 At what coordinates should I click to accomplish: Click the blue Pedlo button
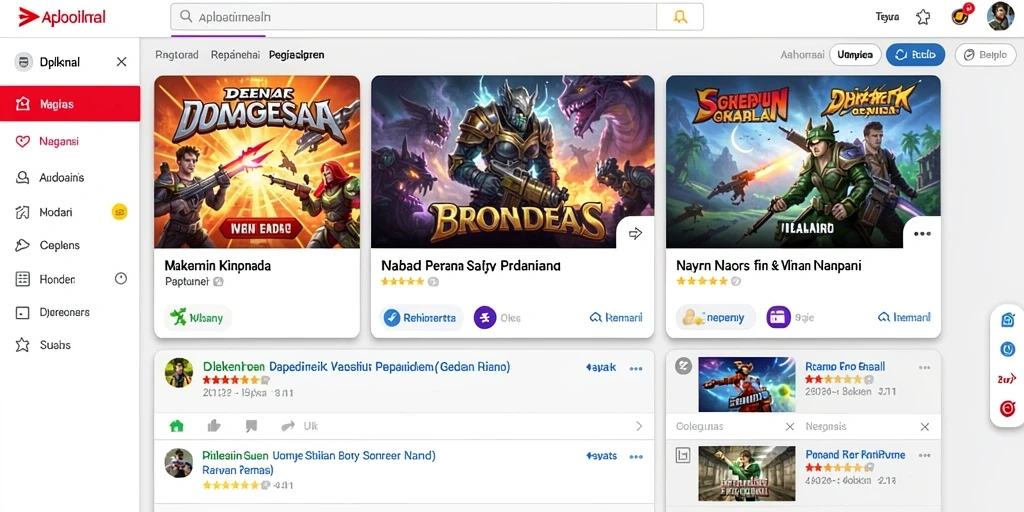915,55
